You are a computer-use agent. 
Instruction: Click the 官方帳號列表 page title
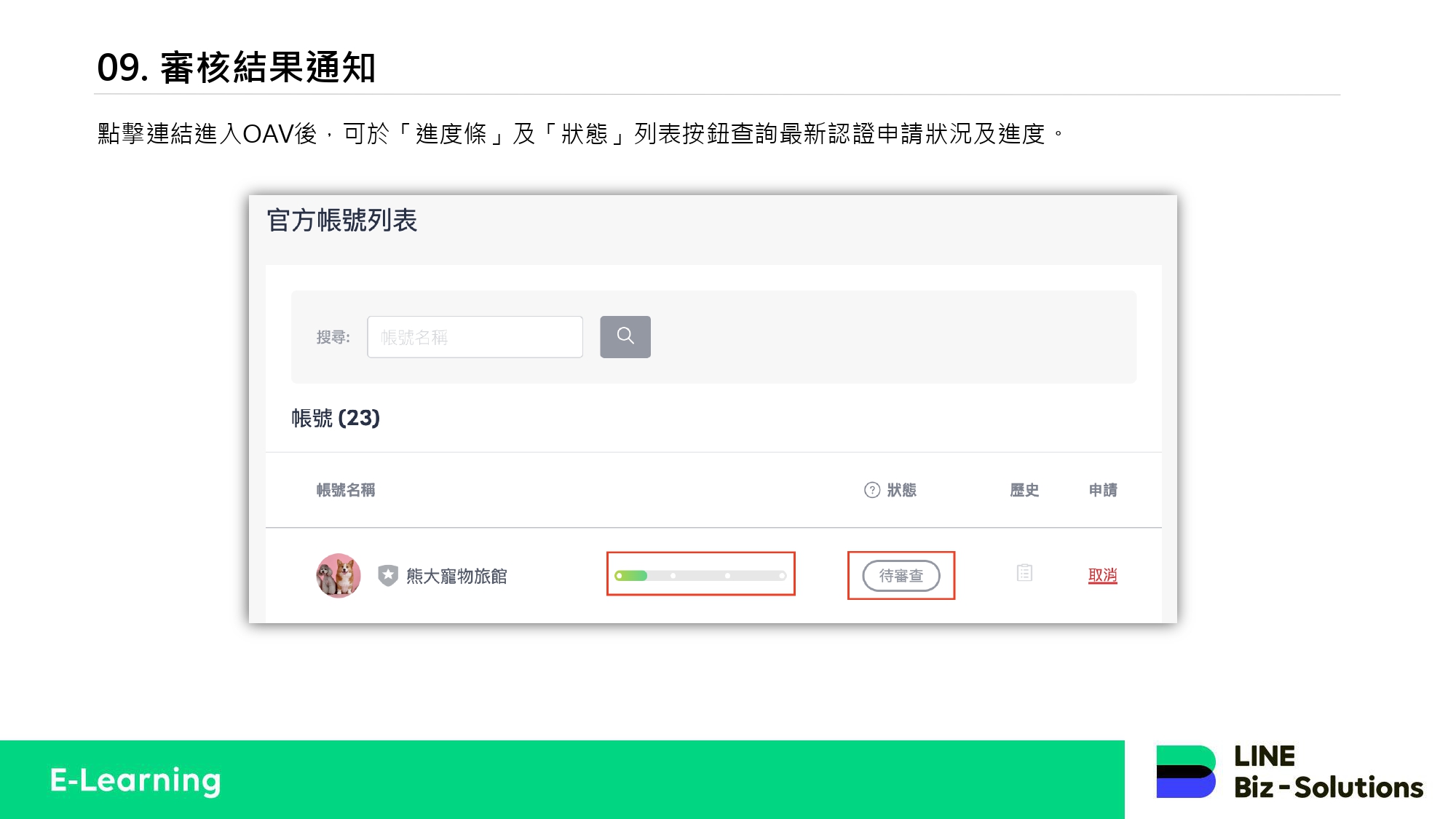pos(341,220)
